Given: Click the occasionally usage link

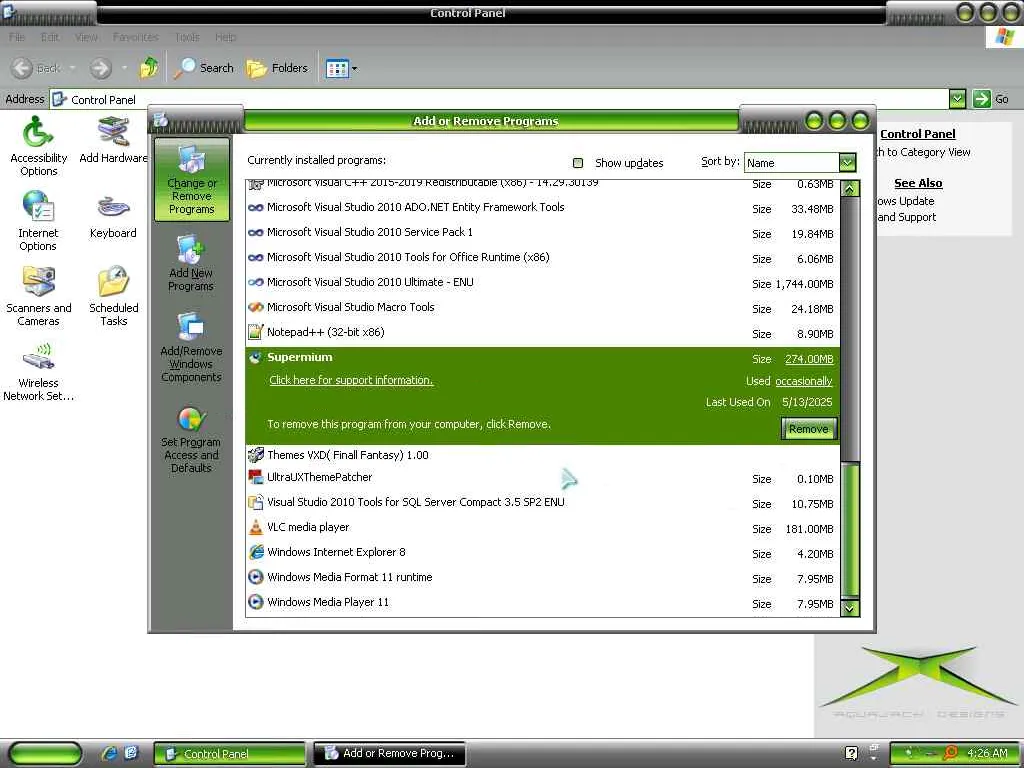Looking at the screenshot, I should click(803, 381).
